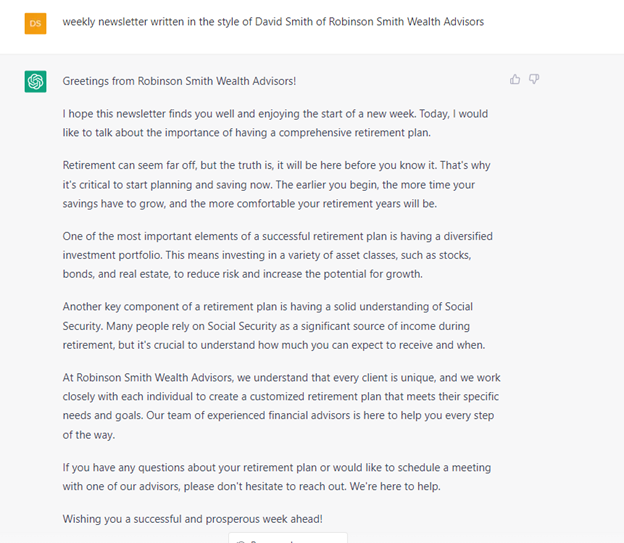Click the thumbs up icon

[515, 79]
